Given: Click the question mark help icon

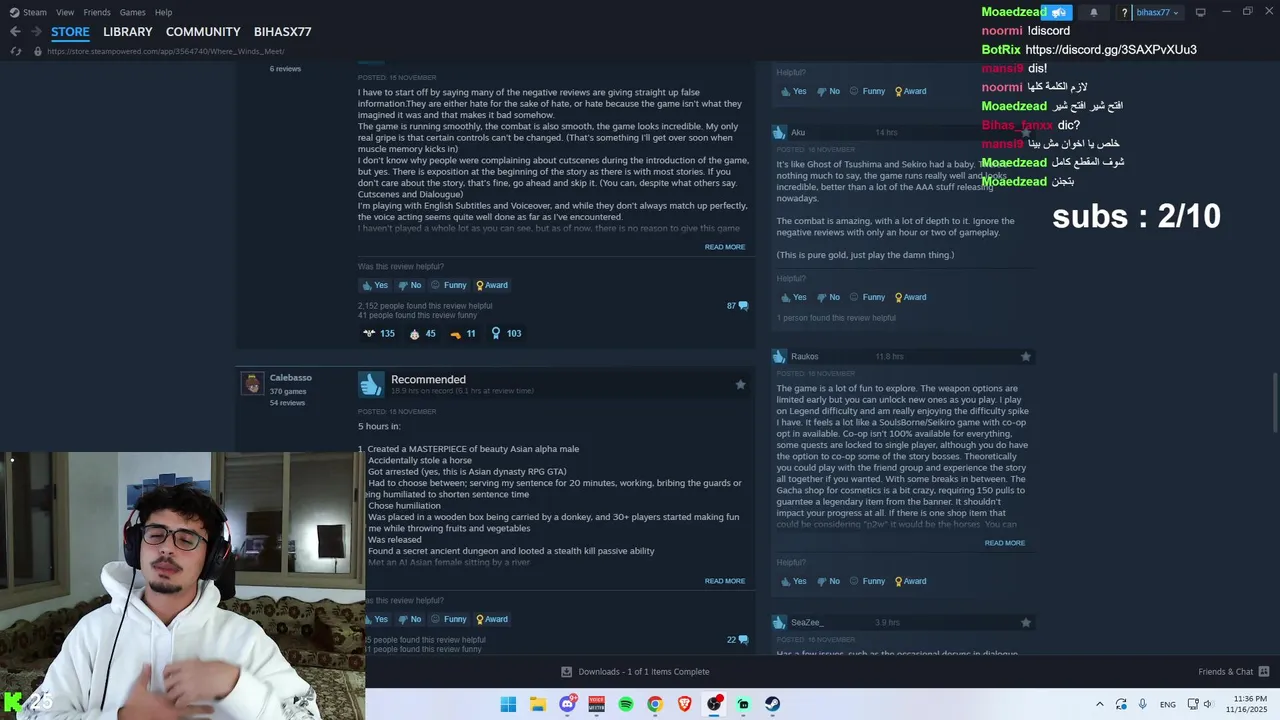Looking at the screenshot, I should 1124,12.
